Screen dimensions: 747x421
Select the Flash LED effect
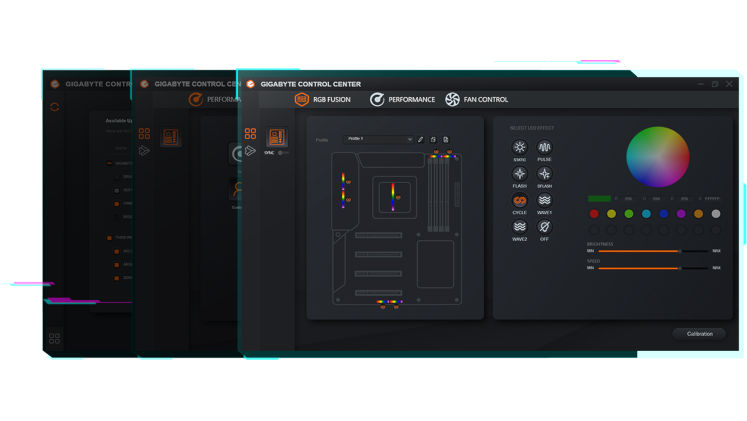pos(519,174)
